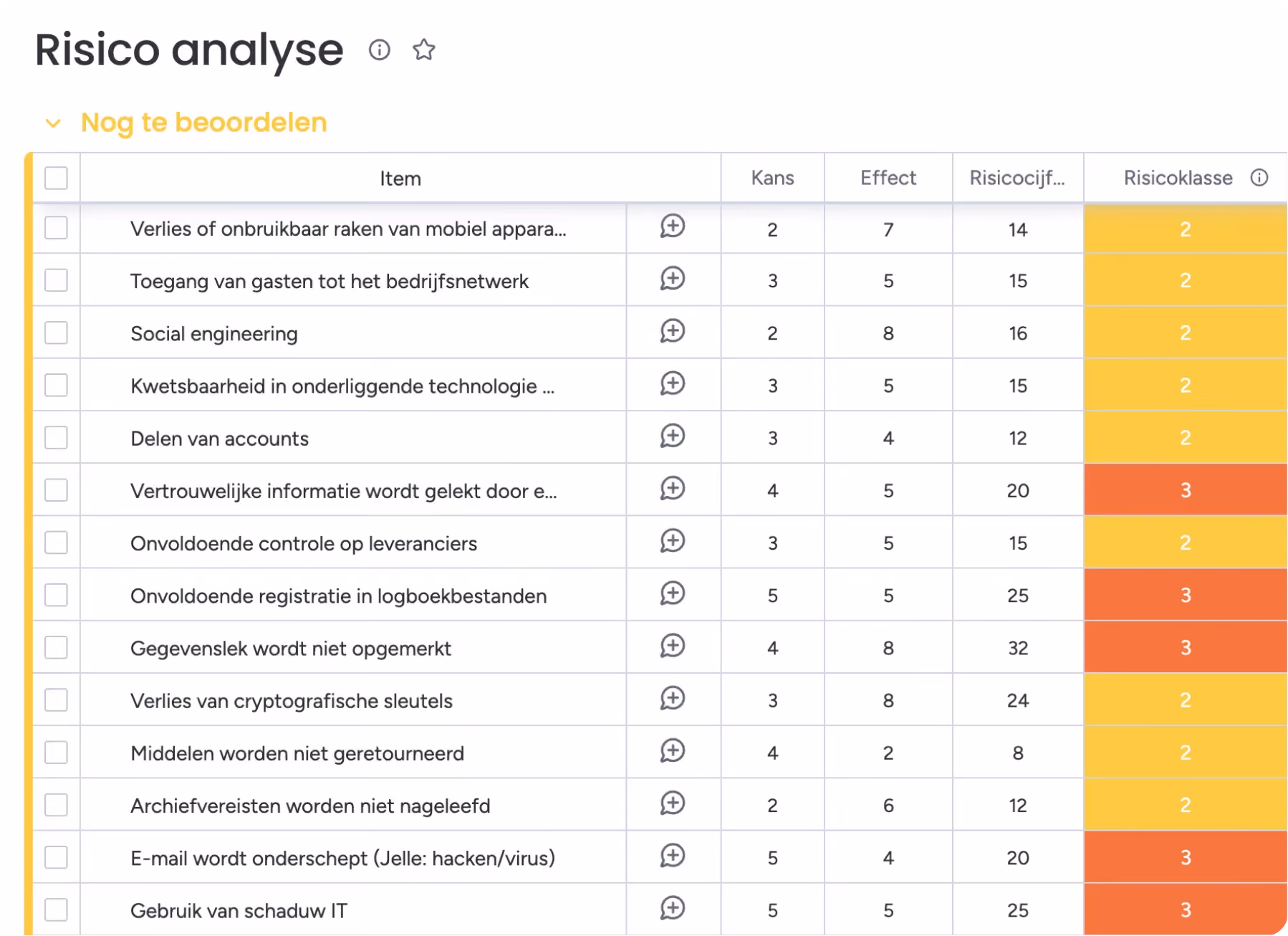
Task: Check the box for Toegang van gasten tot het bedrijfsnetwerk
Action: click(56, 280)
